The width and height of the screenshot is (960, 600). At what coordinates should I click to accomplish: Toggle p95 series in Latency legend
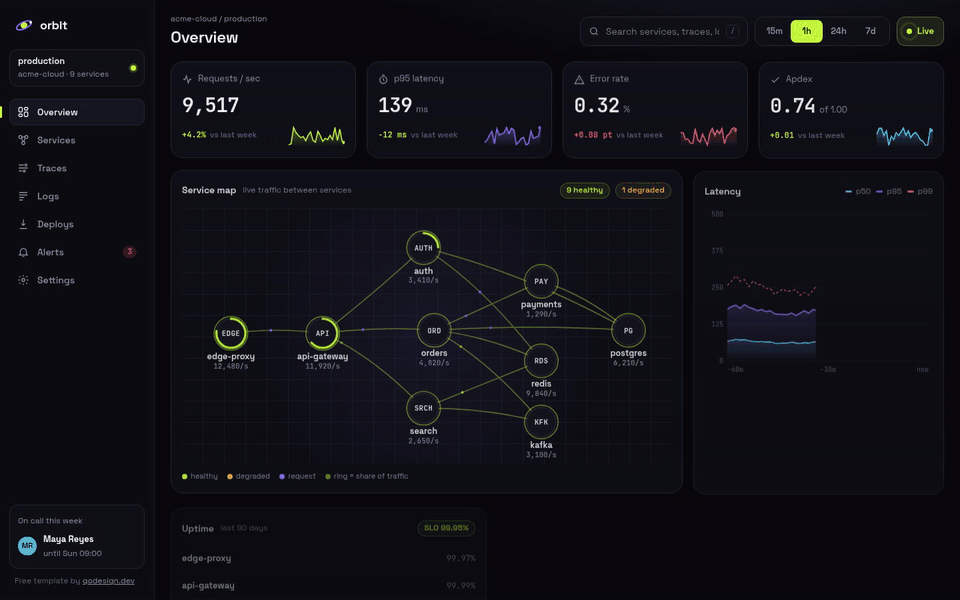889,192
